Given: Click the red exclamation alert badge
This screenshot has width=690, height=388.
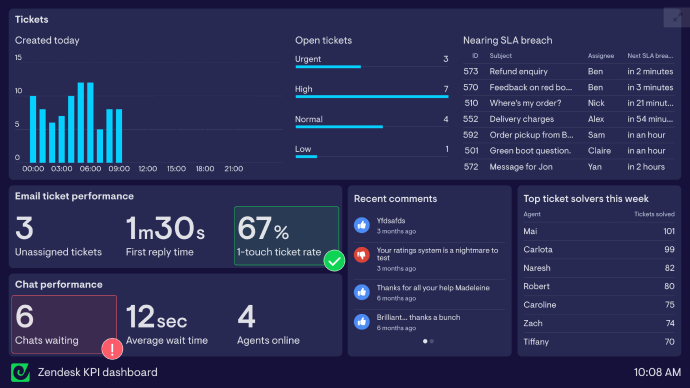Looking at the screenshot, I should (112, 349).
